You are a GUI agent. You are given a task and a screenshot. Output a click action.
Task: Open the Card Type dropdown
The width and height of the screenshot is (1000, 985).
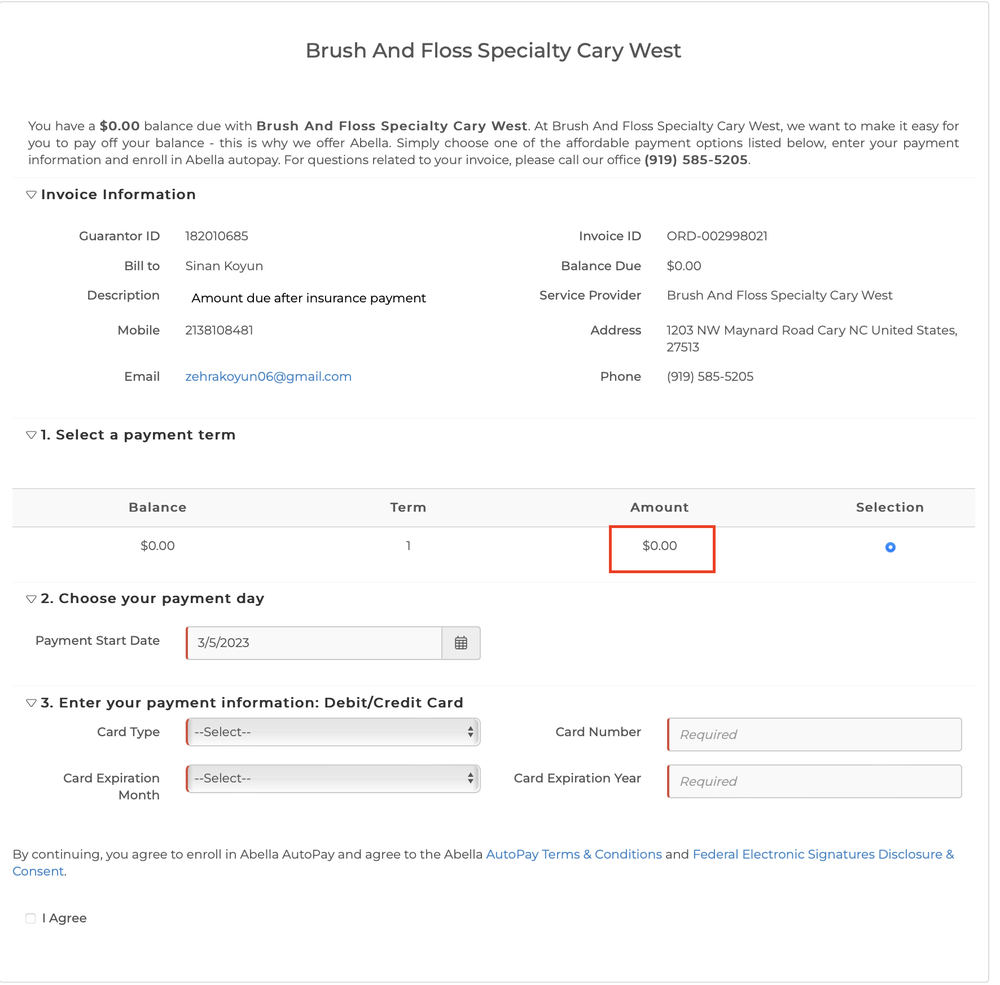[333, 732]
